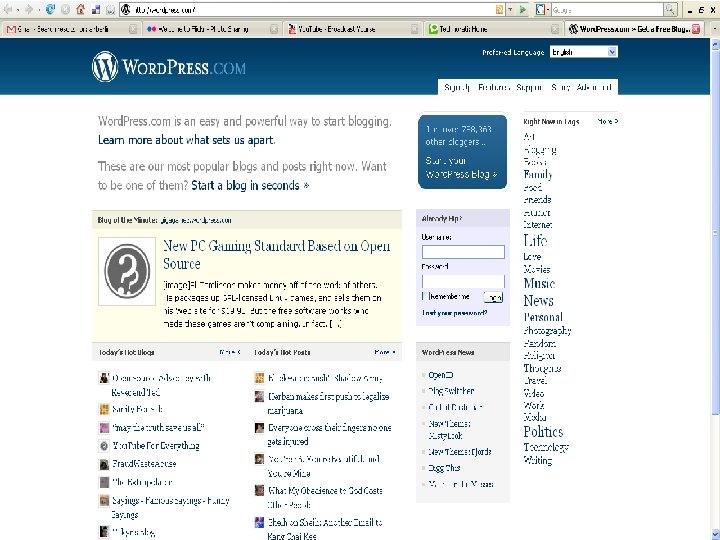
Task: Click More next to Today's Hot Blogs
Action: coord(230,352)
